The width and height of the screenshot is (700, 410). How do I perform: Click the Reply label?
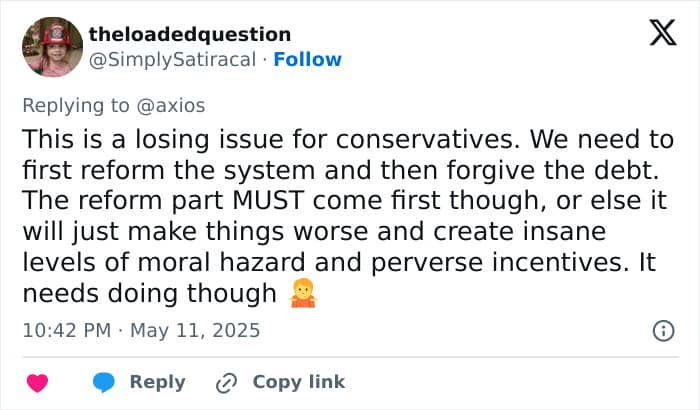[x=157, y=382]
